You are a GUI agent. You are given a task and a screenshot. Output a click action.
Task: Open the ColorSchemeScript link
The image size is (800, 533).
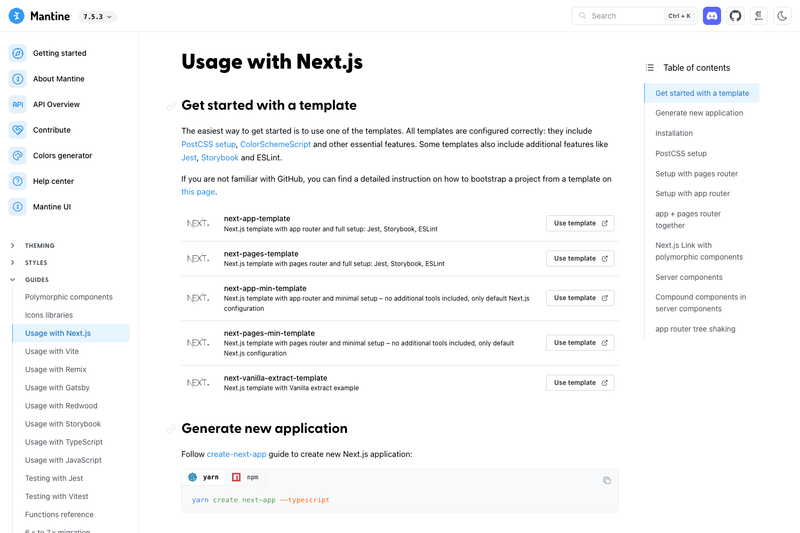pos(275,144)
